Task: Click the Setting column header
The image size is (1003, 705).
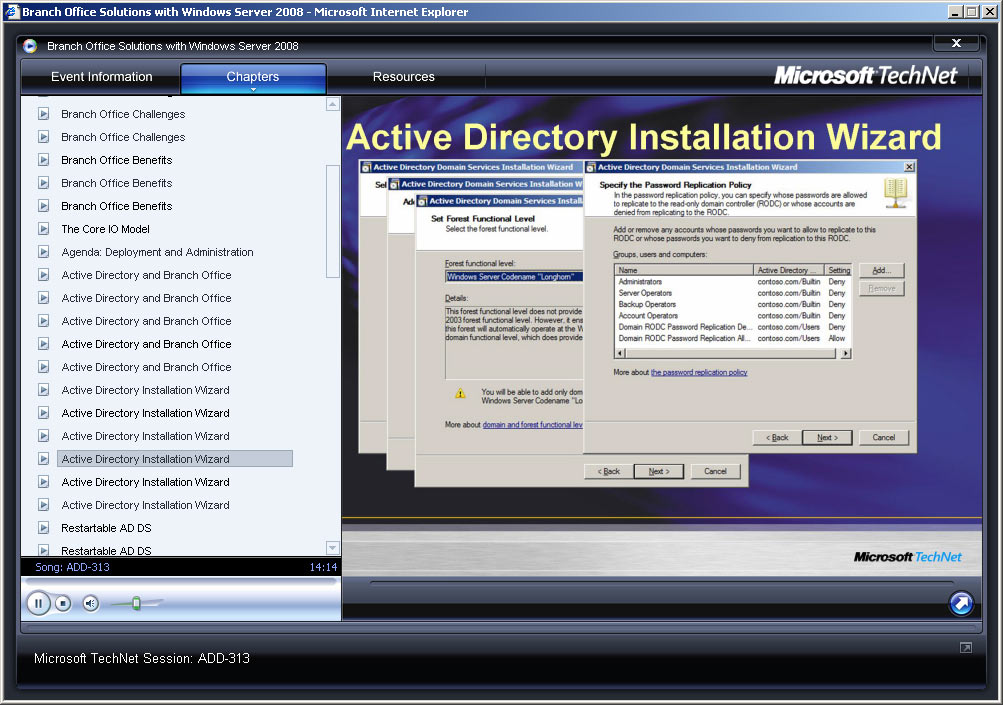Action: (838, 270)
